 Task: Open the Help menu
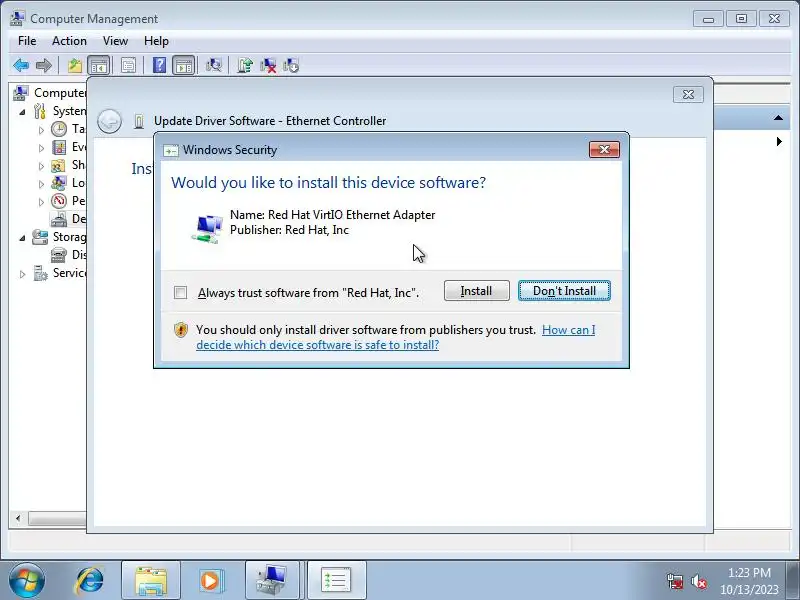[156, 41]
